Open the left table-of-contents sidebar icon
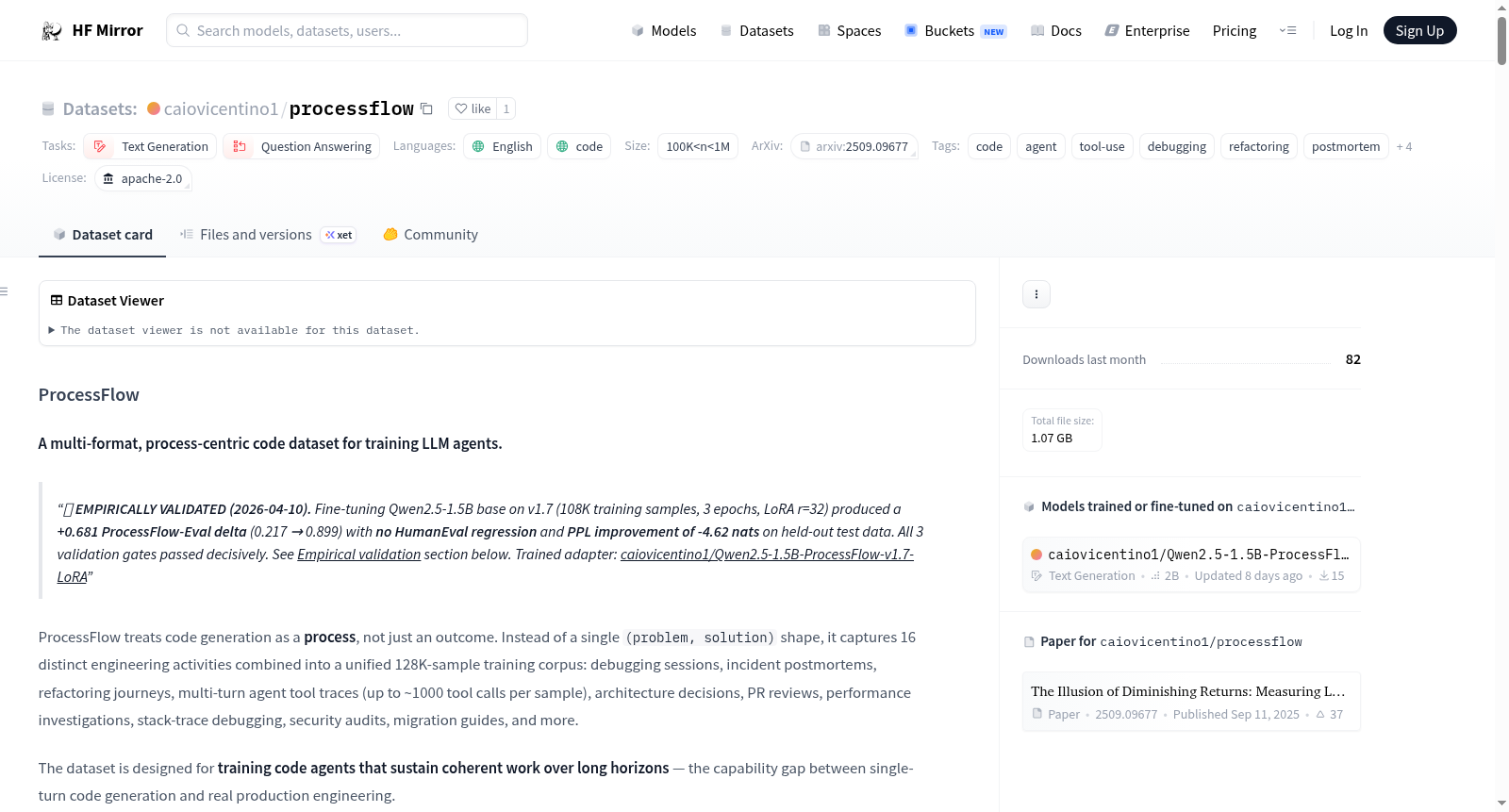Viewport: 1509px width, 812px height. pos(5,291)
